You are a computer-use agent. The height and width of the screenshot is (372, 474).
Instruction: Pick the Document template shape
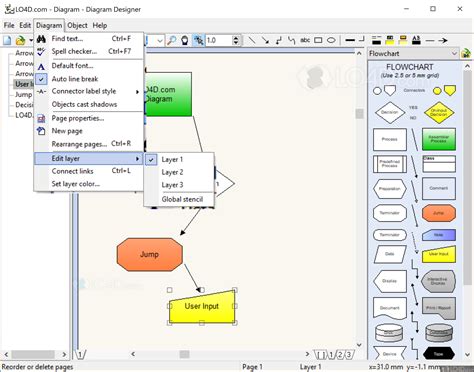(390, 308)
